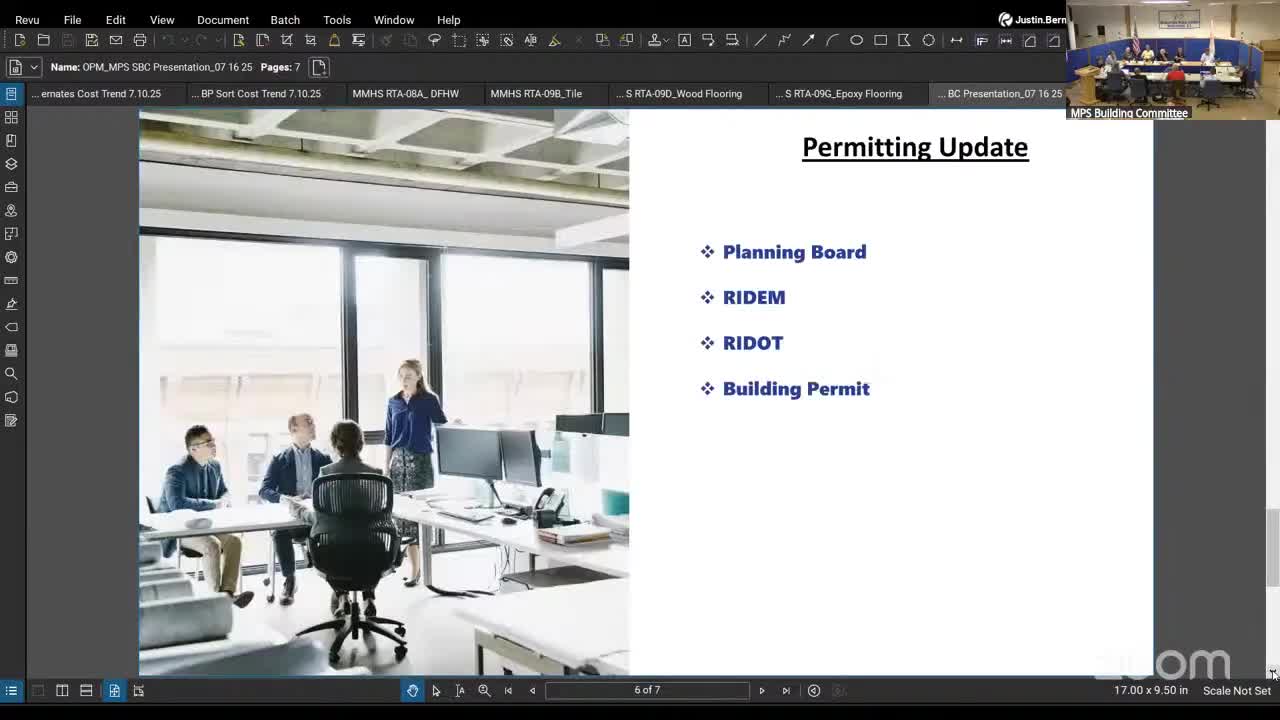Select the Rectangle markup tool
The image size is (1280, 720).
pos(880,40)
